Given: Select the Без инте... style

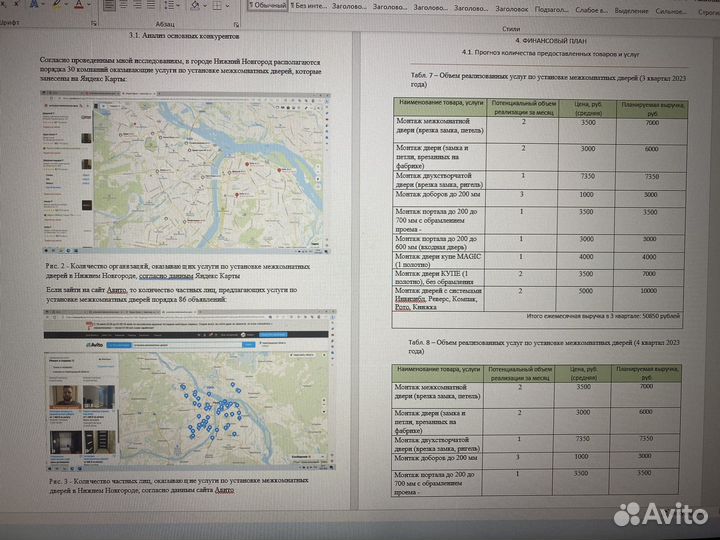Looking at the screenshot, I should tap(311, 7).
